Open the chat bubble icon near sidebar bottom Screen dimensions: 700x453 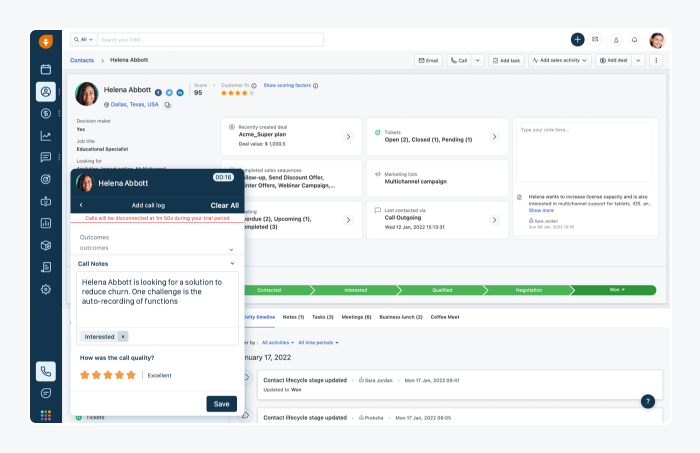[x=46, y=393]
